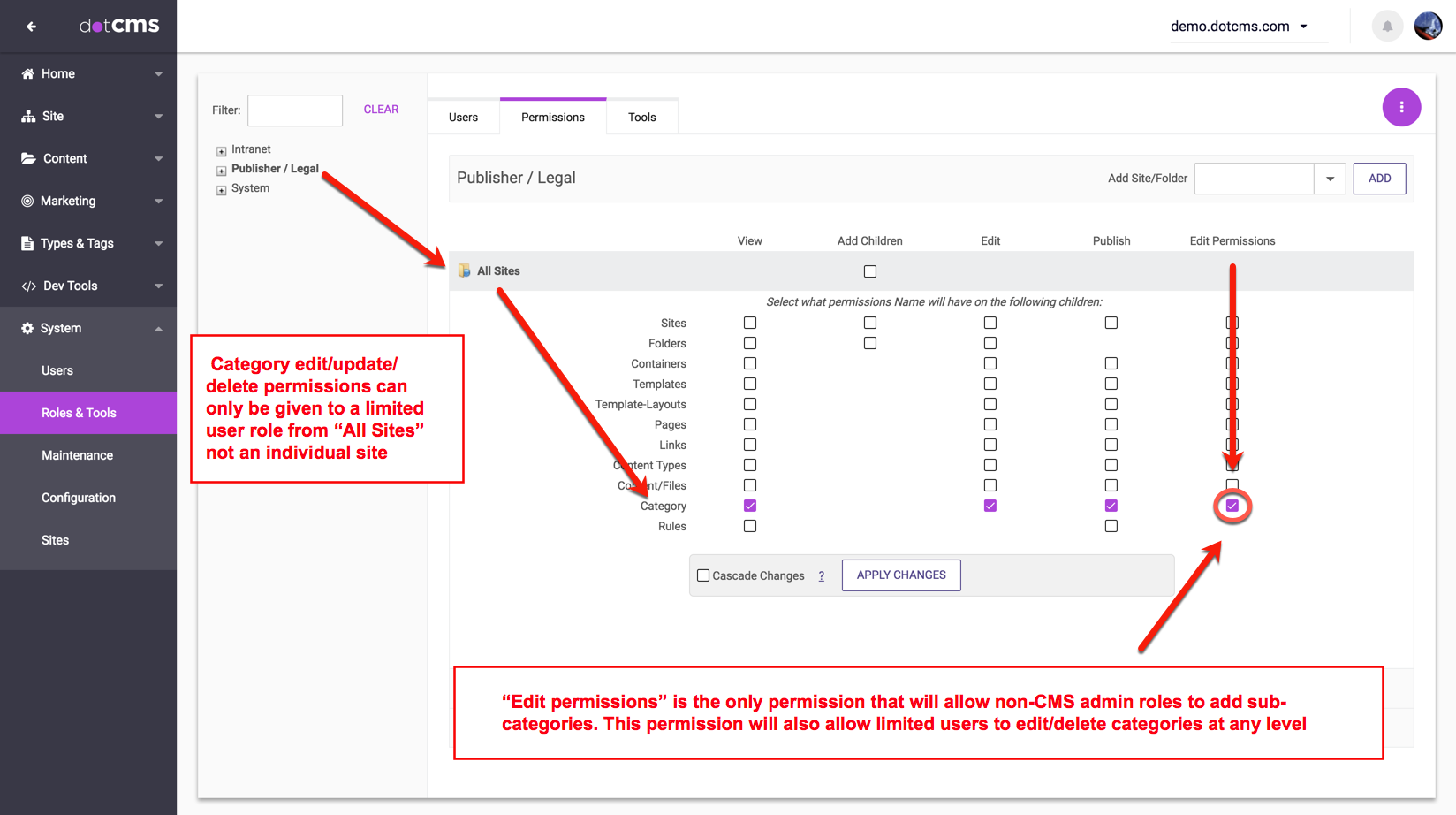Image resolution: width=1456 pixels, height=815 pixels.
Task: Open the notifications bell
Action: [x=1387, y=27]
